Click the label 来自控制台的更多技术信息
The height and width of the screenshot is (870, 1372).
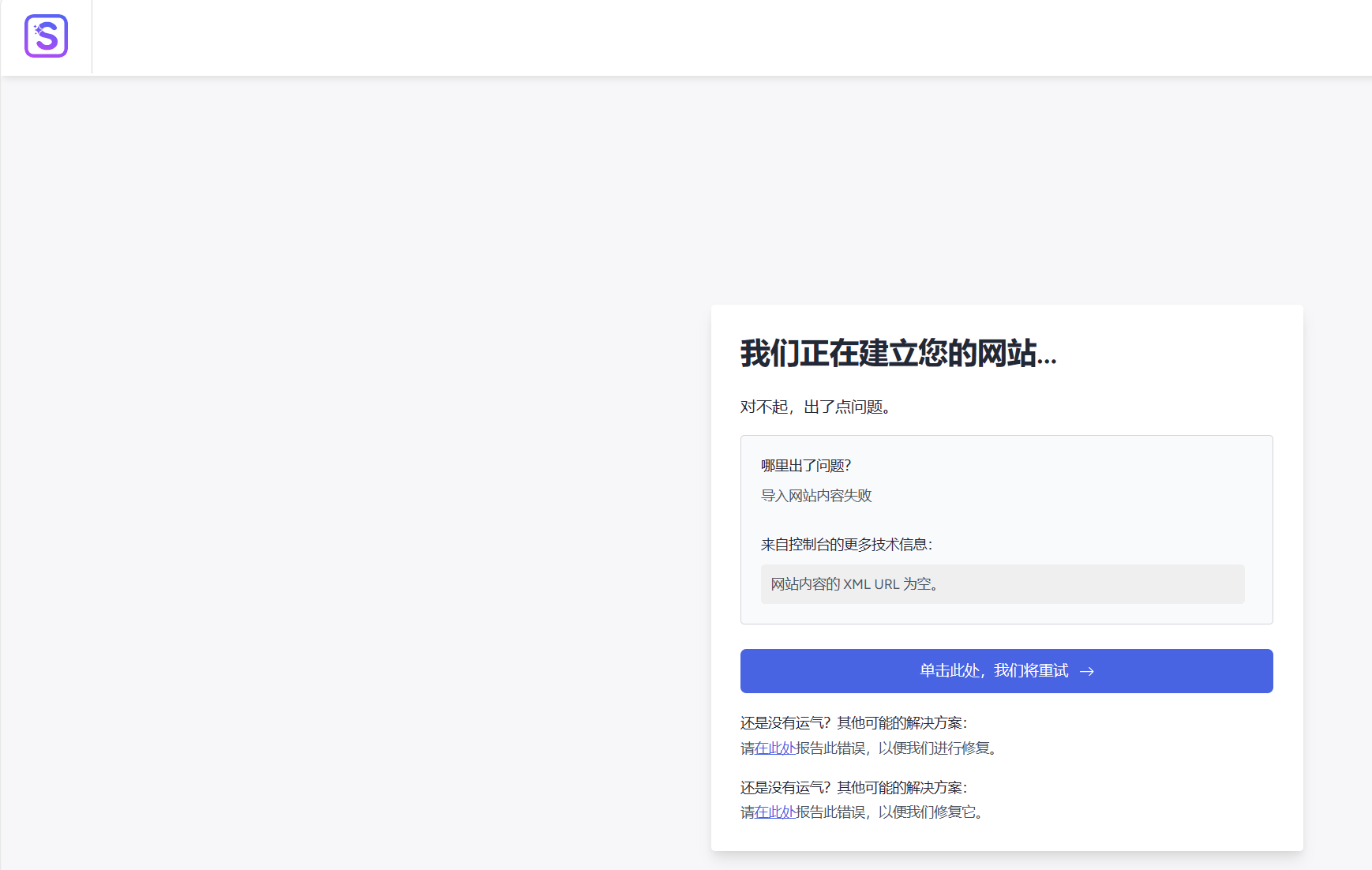click(846, 545)
